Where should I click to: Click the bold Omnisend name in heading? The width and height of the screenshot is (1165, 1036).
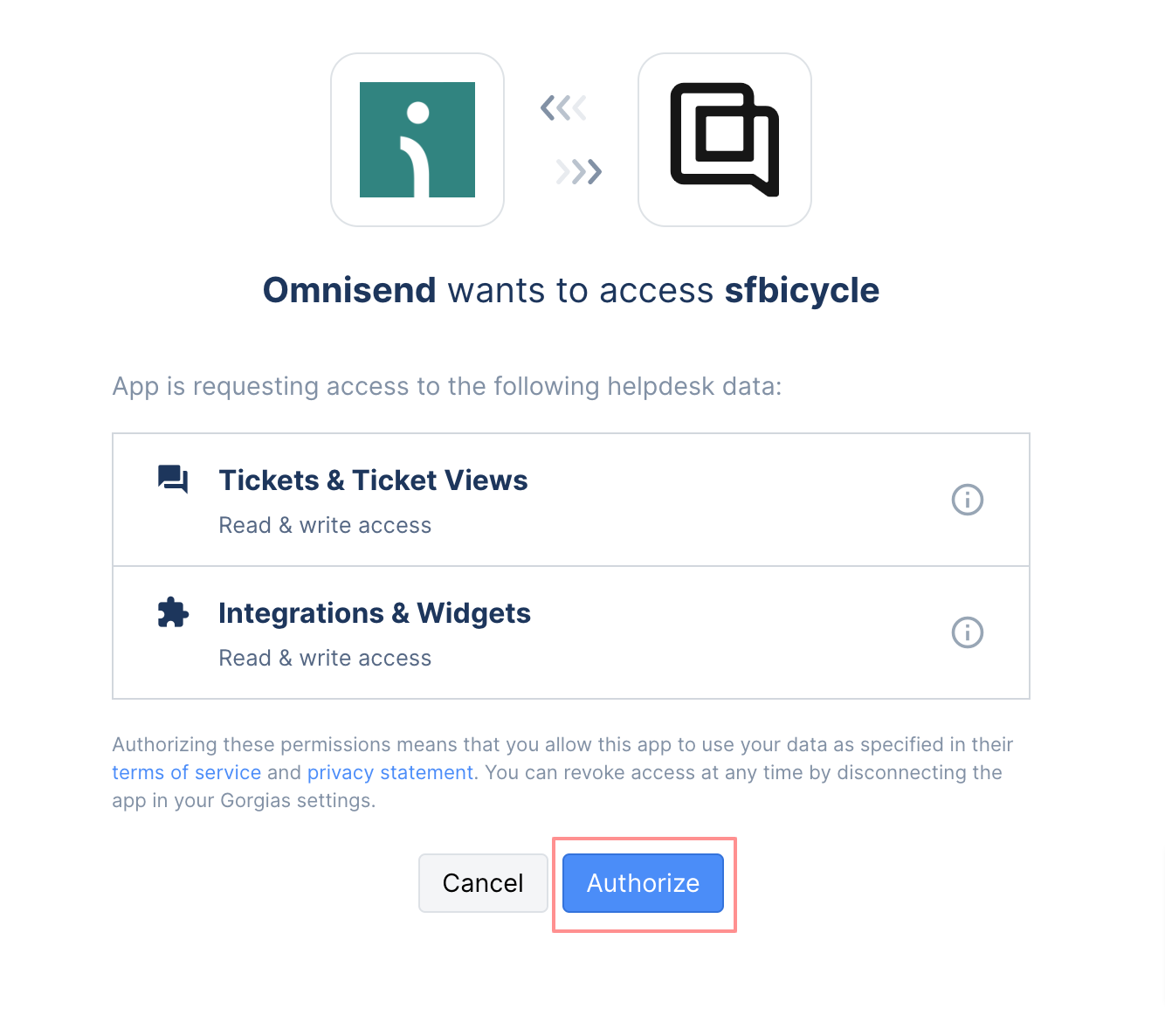(x=349, y=290)
